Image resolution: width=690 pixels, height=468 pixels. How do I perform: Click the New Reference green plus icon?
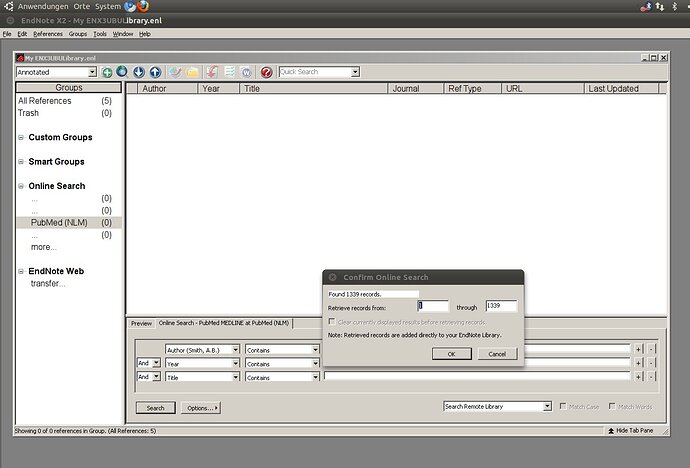(106, 72)
